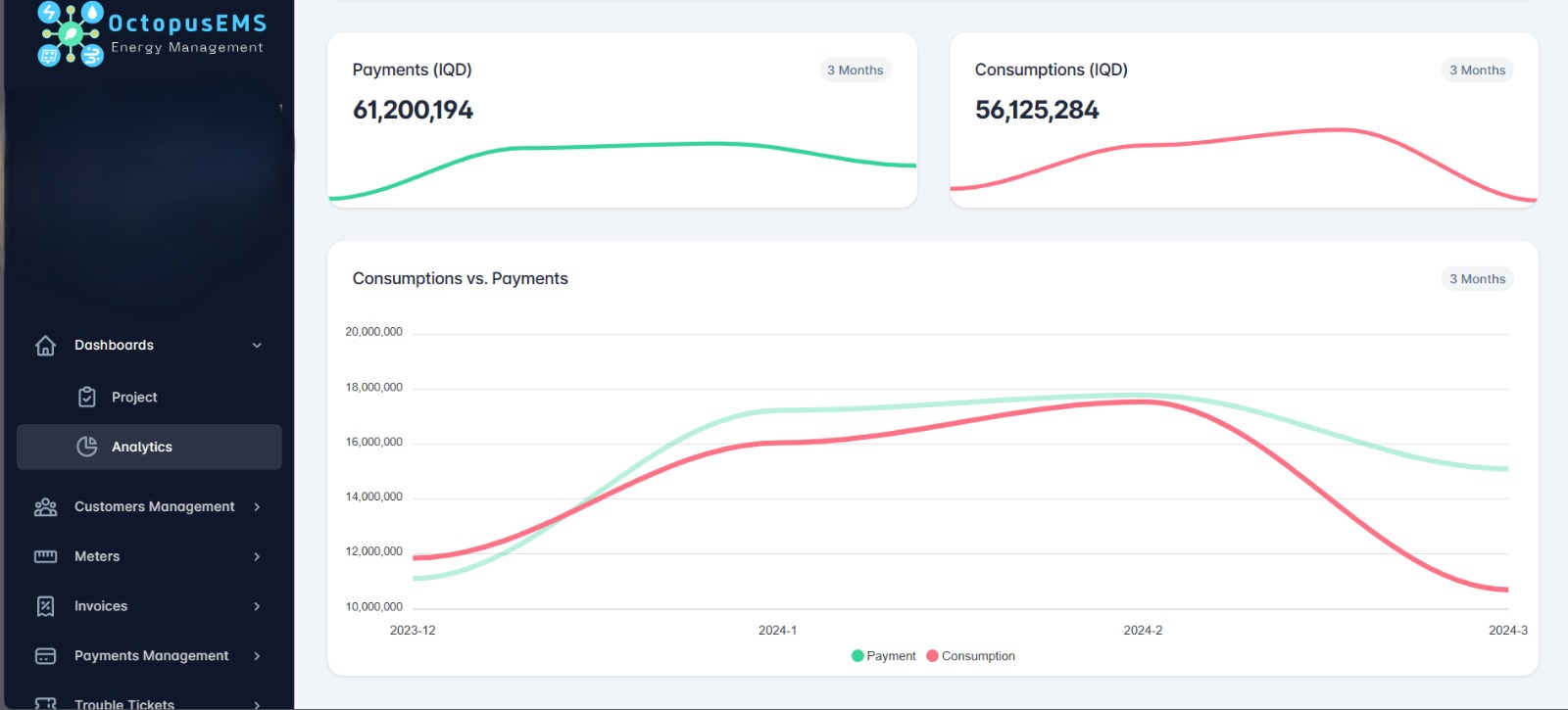The image size is (1568, 710).
Task: Click the Analytics pie chart icon
Action: (87, 447)
